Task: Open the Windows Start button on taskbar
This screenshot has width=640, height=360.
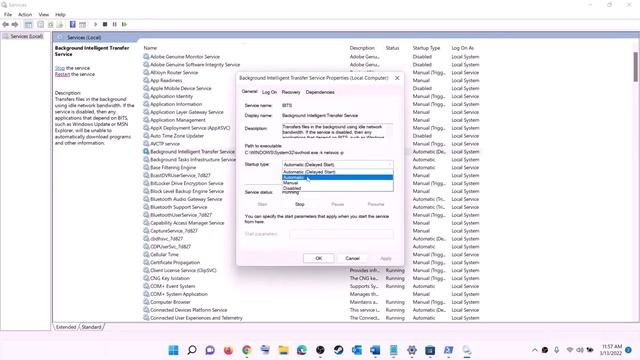Action: (x=173, y=350)
